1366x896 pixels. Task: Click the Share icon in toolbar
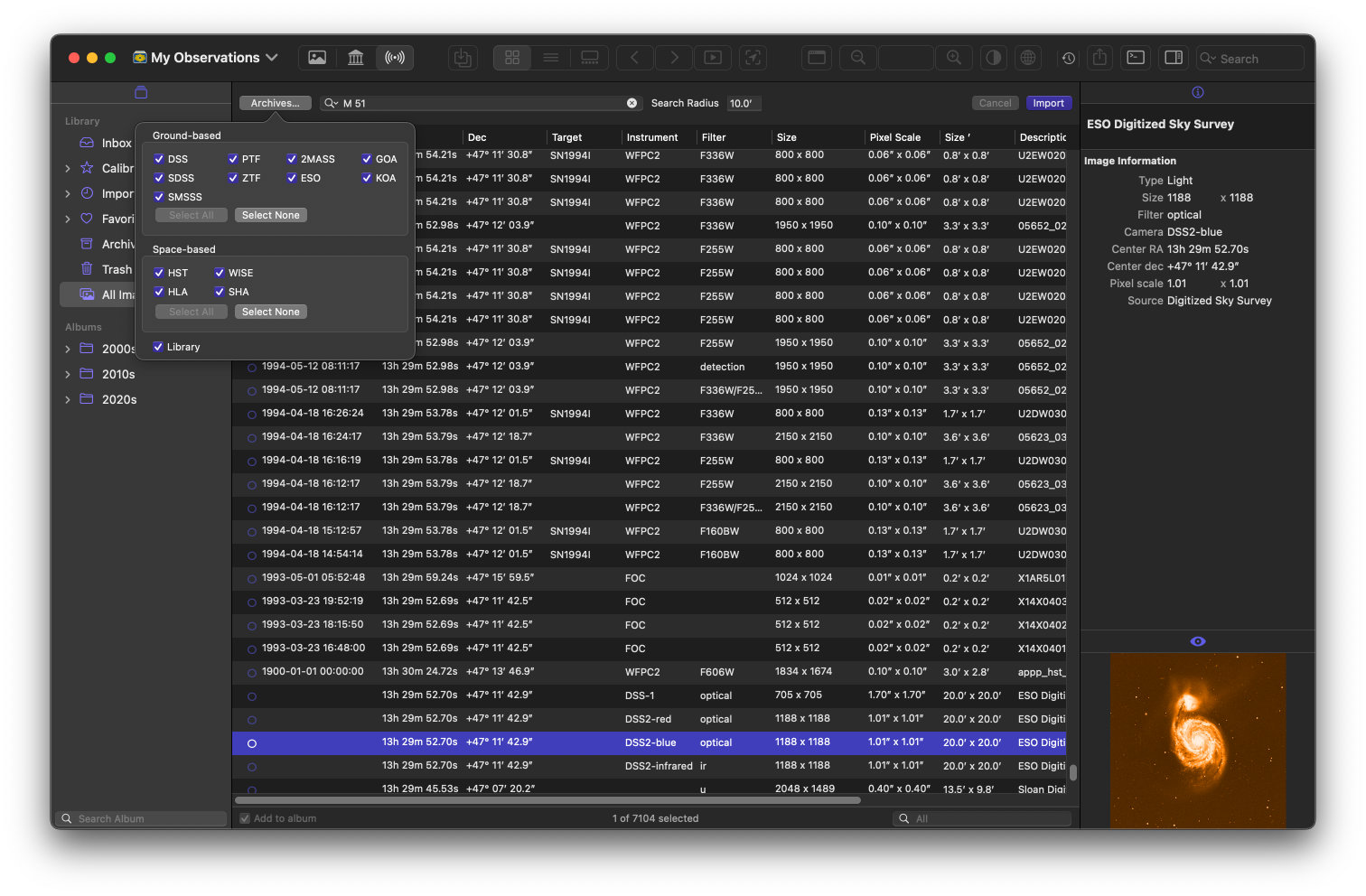pyautogui.click(x=1099, y=58)
